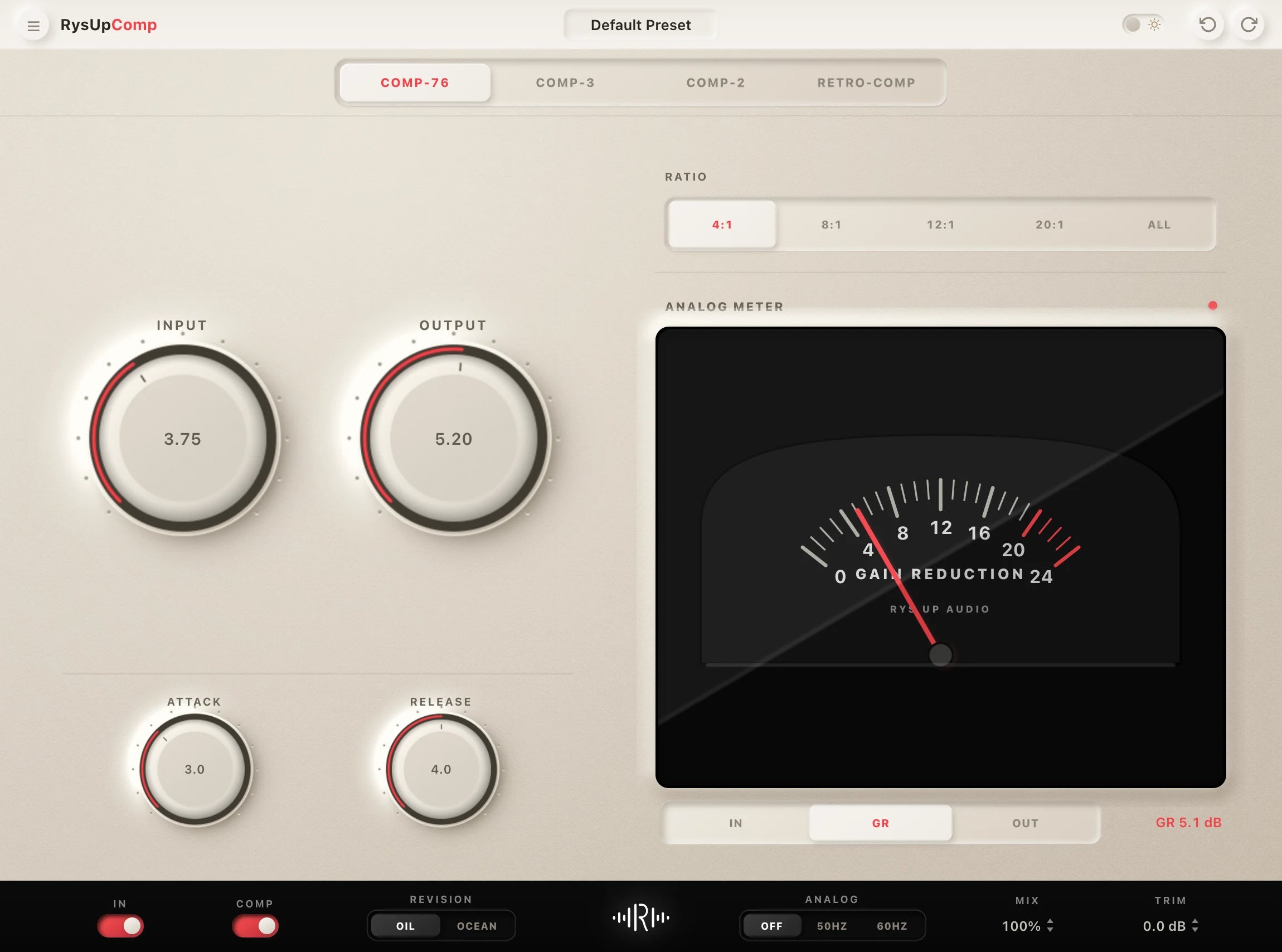Image resolution: width=1282 pixels, height=952 pixels.
Task: Click the OUTPUT knob showing 5.20
Action: (x=454, y=438)
